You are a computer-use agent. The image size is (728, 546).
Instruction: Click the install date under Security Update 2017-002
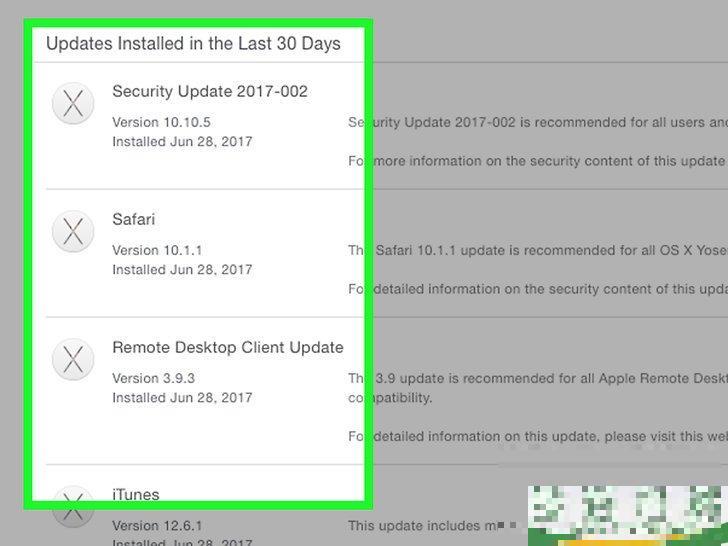182,142
